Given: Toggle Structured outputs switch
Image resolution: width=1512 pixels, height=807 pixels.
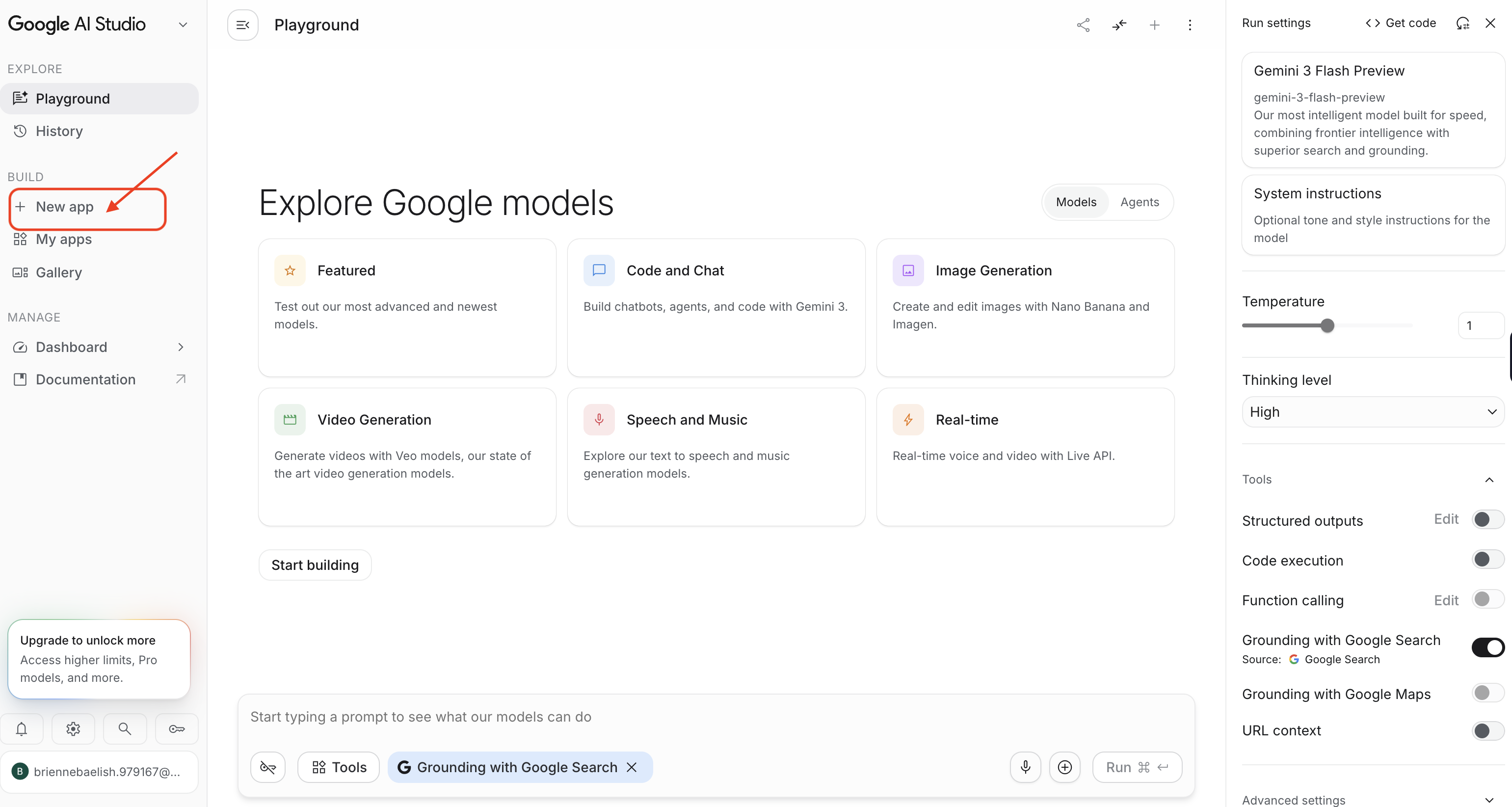Looking at the screenshot, I should click(x=1487, y=519).
